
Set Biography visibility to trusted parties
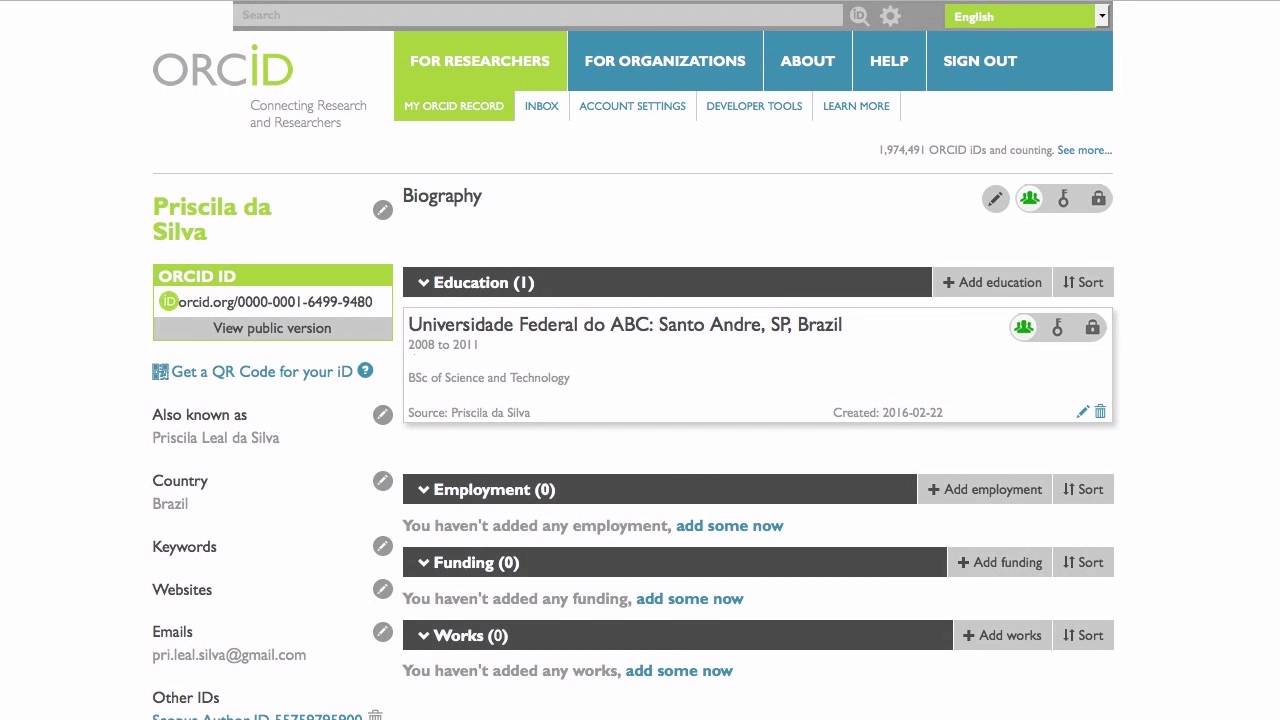(1064, 199)
